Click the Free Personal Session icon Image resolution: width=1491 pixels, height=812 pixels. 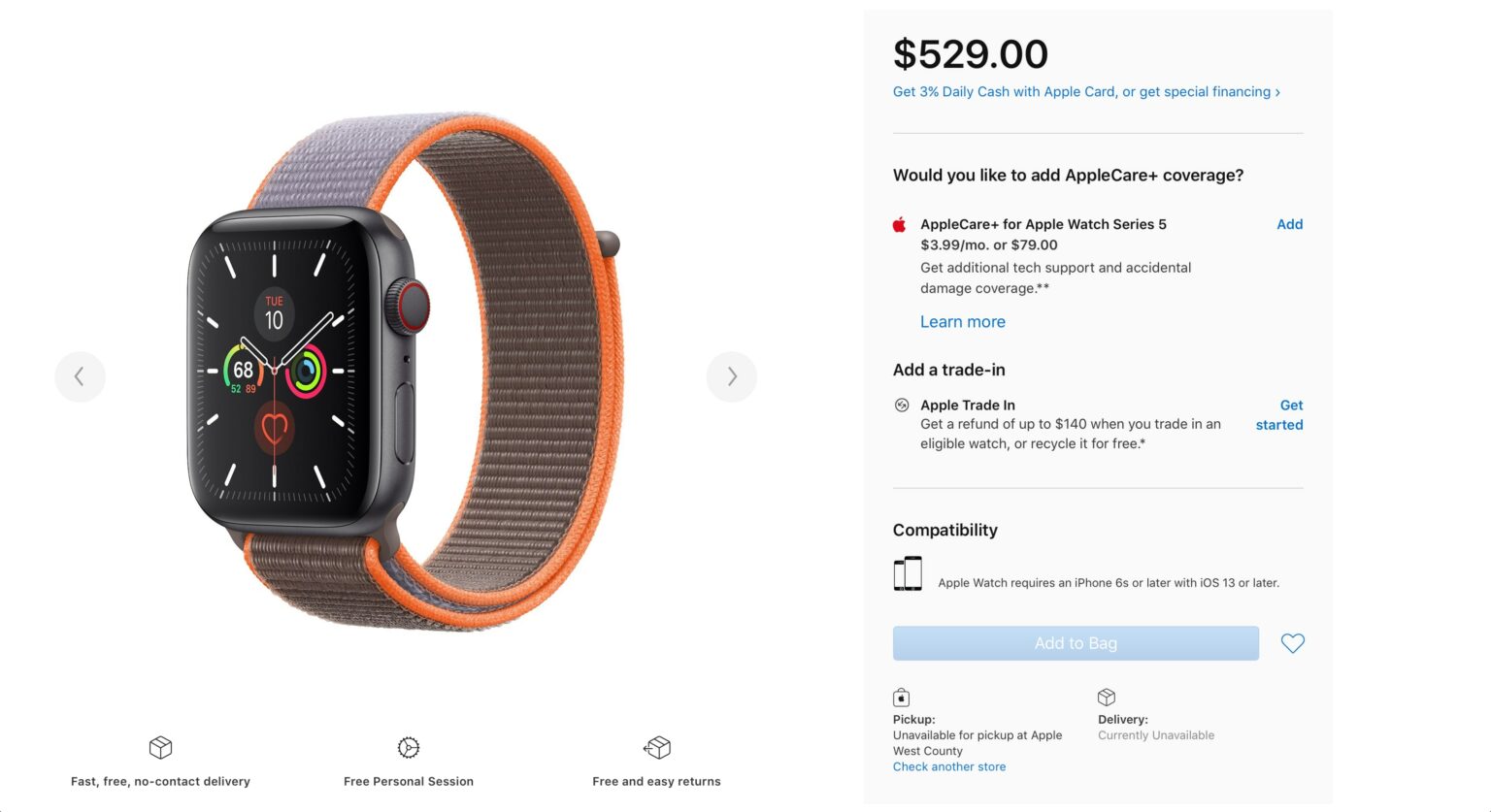tap(409, 747)
